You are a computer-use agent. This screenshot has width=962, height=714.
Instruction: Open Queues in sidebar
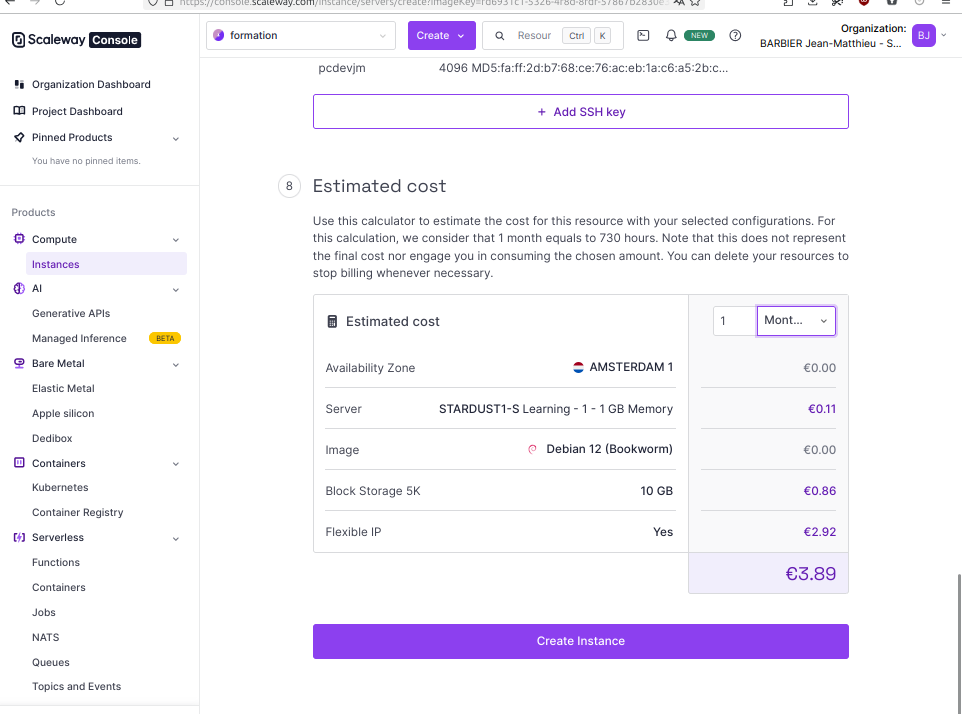pyautogui.click(x=51, y=662)
